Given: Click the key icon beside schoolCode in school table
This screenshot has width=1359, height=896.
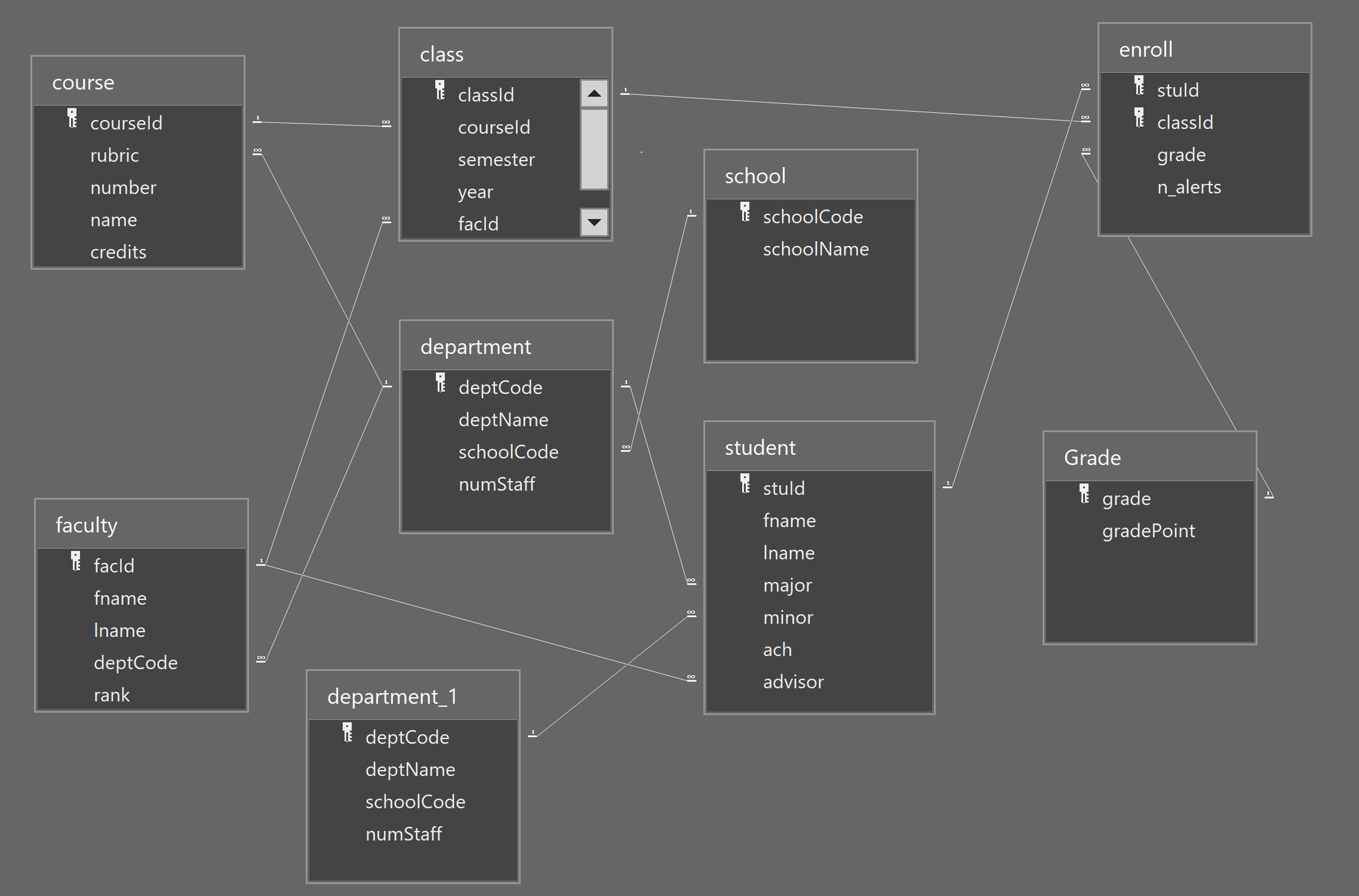Looking at the screenshot, I should [x=745, y=212].
